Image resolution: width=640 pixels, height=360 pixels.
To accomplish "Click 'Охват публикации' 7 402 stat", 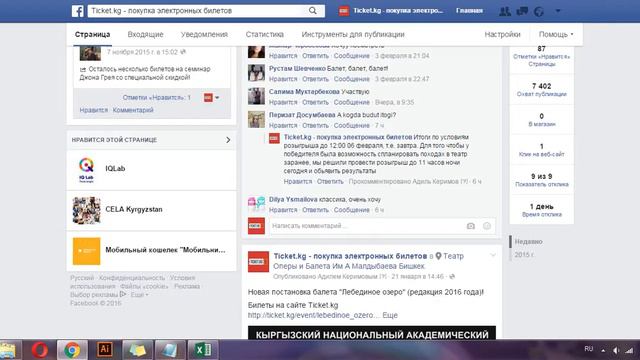I will 542,90.
